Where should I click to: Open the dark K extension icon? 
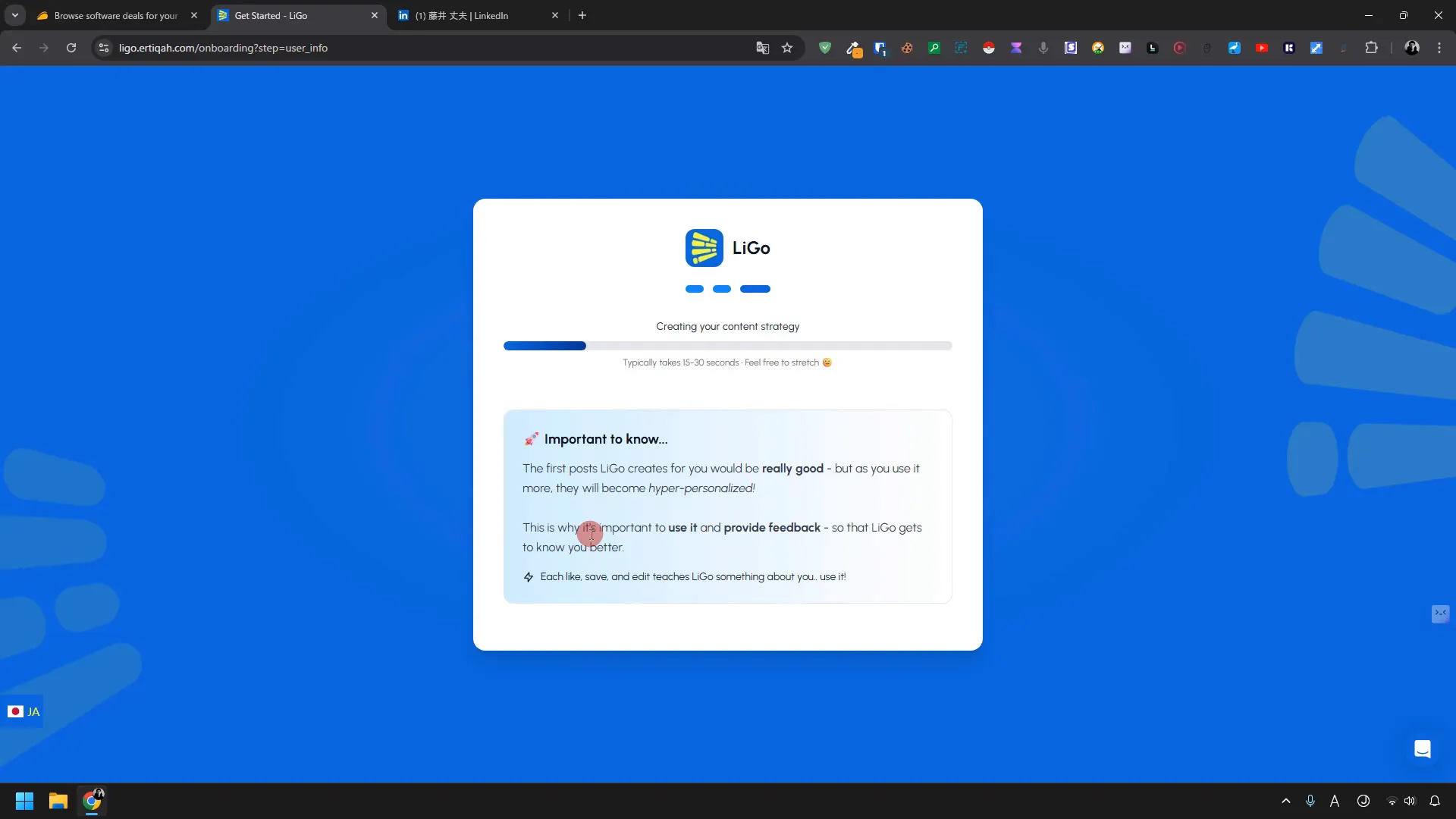coord(1289,48)
